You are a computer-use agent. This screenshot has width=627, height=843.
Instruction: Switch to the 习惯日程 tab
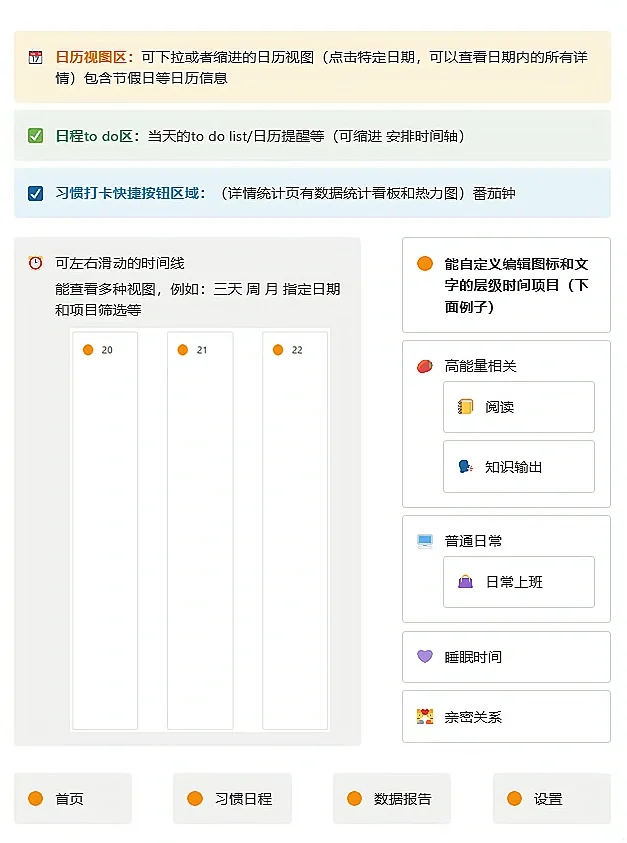[x=232, y=798]
